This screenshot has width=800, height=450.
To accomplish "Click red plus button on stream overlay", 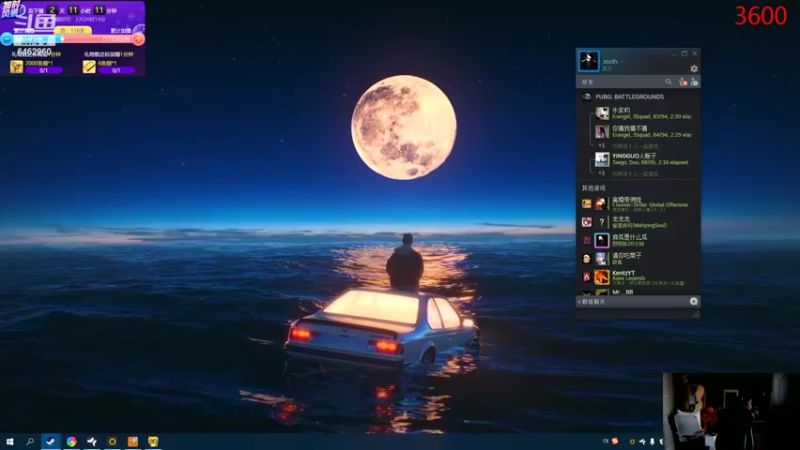I will (139, 39).
